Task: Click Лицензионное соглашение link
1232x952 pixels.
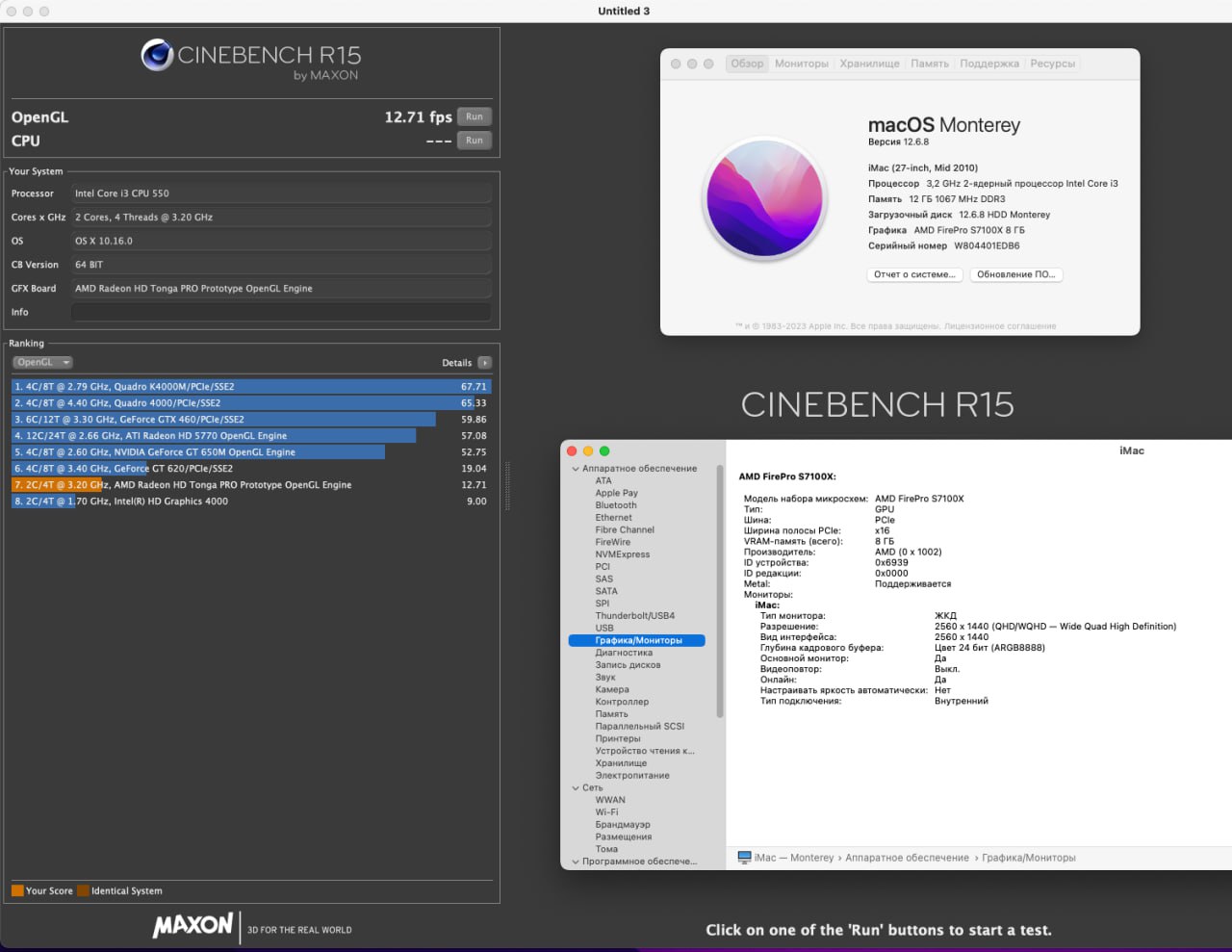Action: [1000, 326]
